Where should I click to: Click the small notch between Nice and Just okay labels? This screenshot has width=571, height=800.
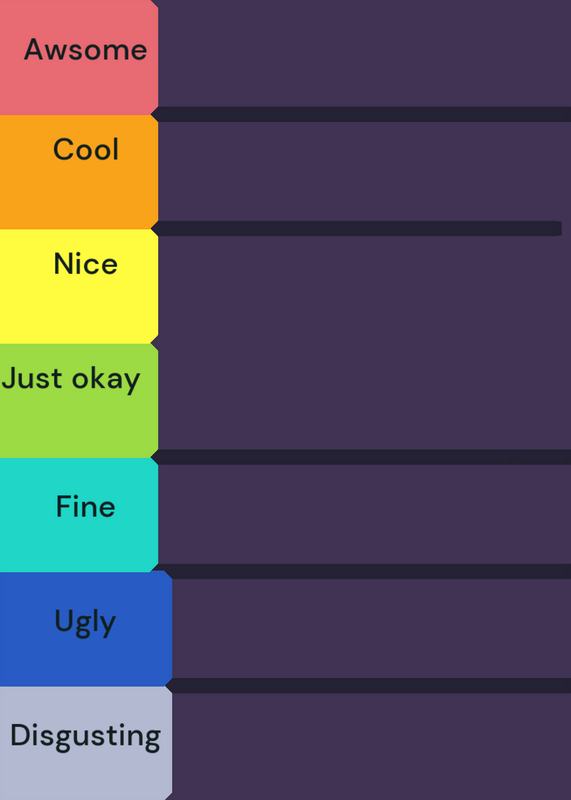155,343
